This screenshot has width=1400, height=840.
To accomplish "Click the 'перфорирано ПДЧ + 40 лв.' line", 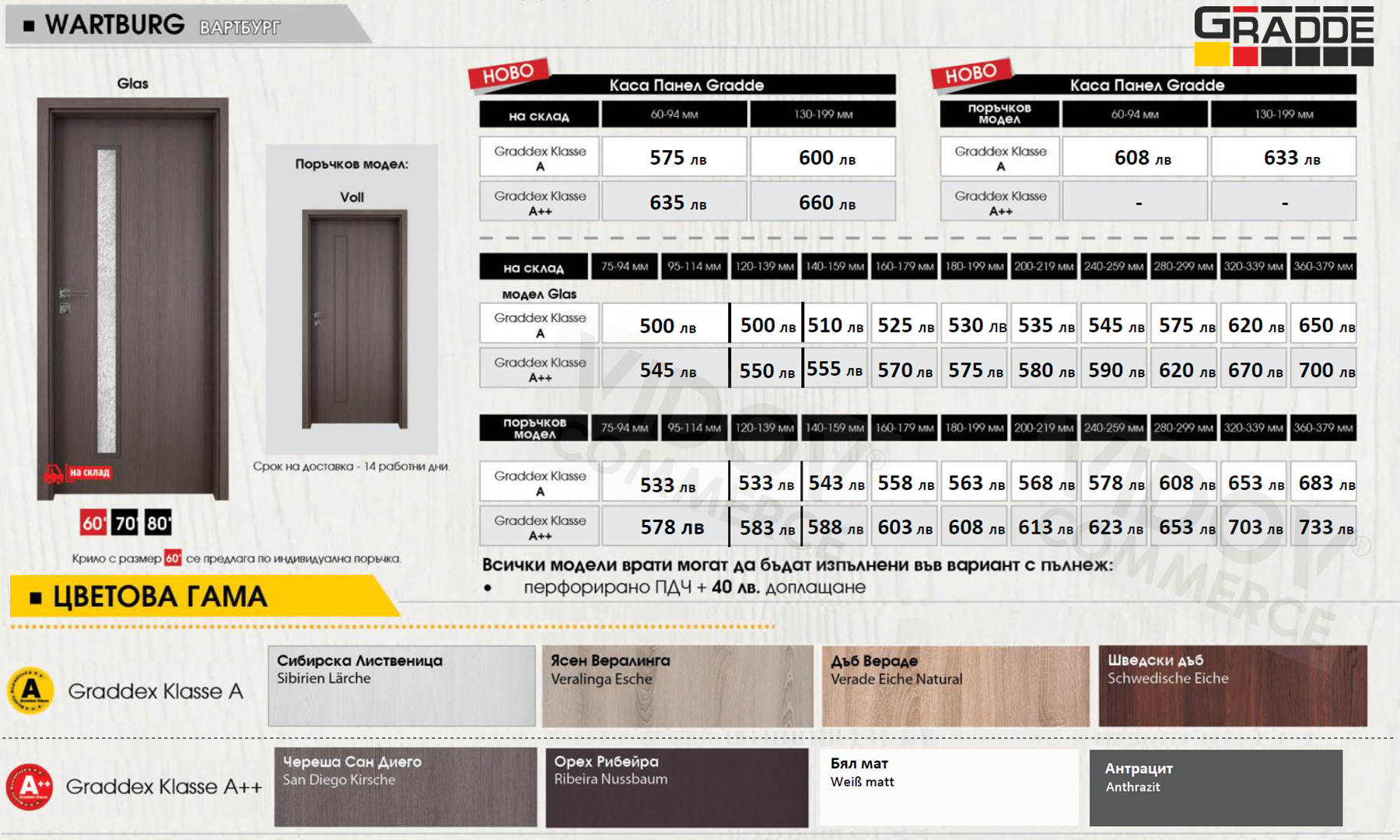I will 694,587.
